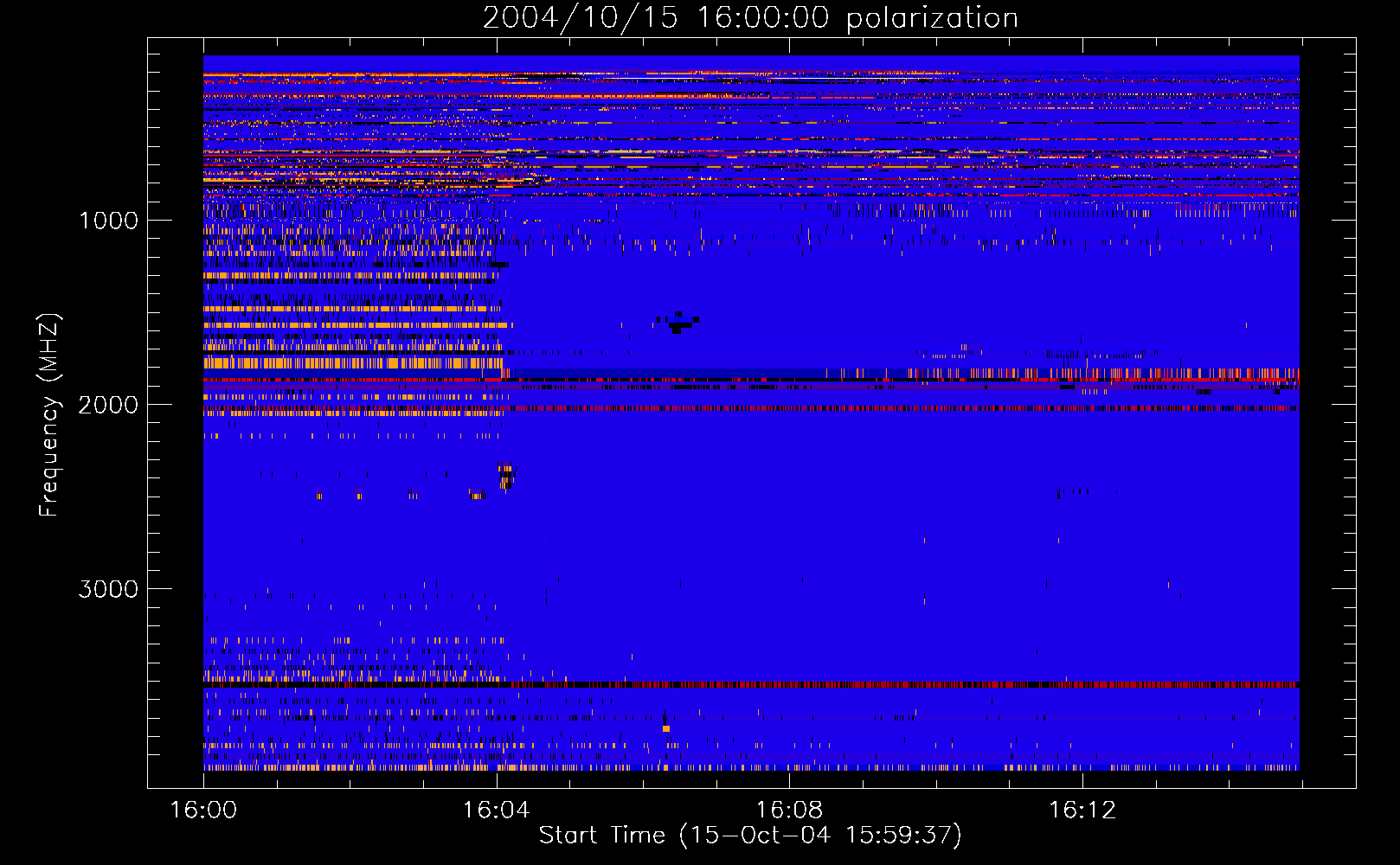Click the 16:00 time tick label
Image resolution: width=1400 pixels, height=865 pixels.
203,811
